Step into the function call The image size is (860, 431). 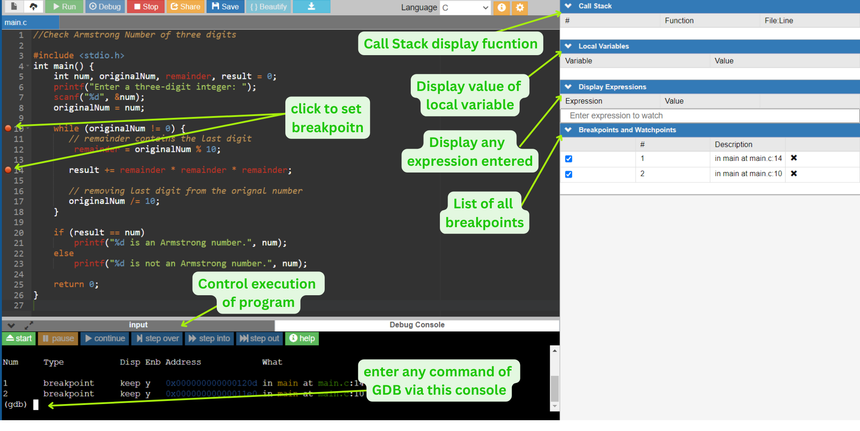[x=209, y=338]
